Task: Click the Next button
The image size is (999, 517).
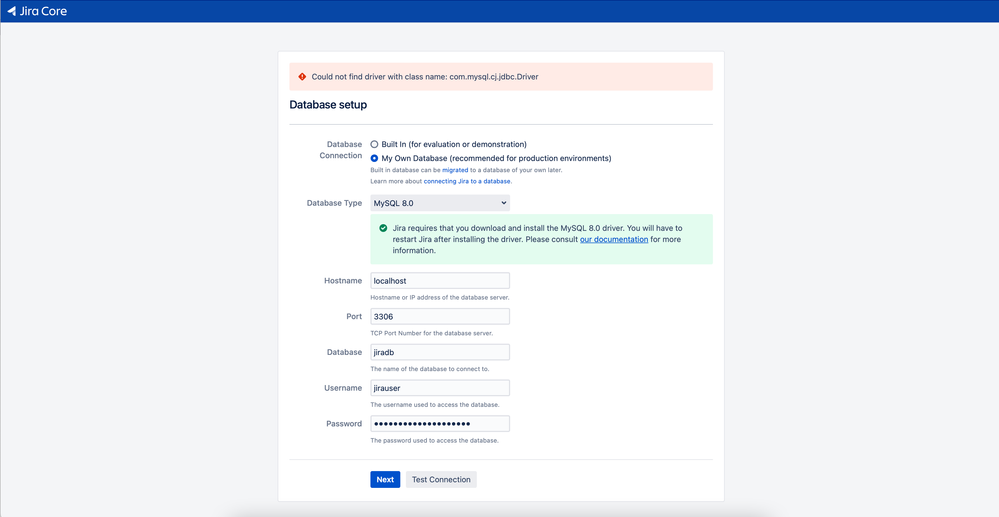Action: (x=385, y=479)
